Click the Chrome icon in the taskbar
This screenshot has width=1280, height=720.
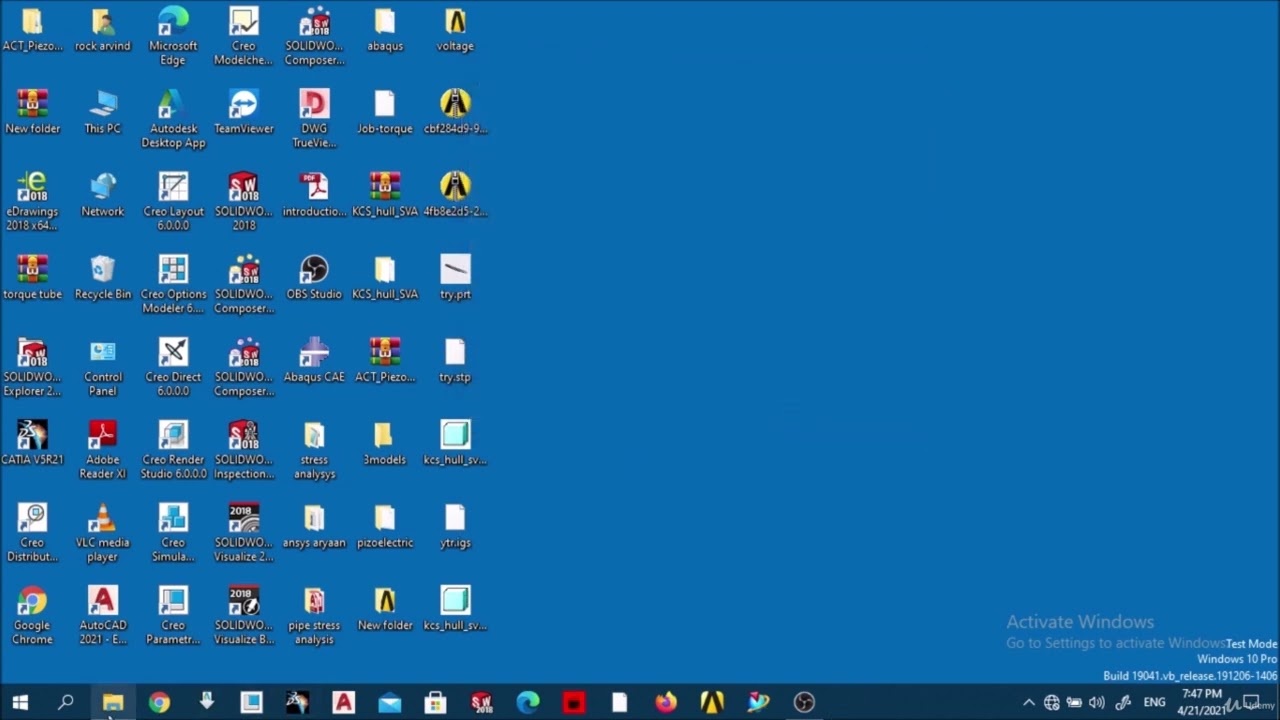coord(159,702)
